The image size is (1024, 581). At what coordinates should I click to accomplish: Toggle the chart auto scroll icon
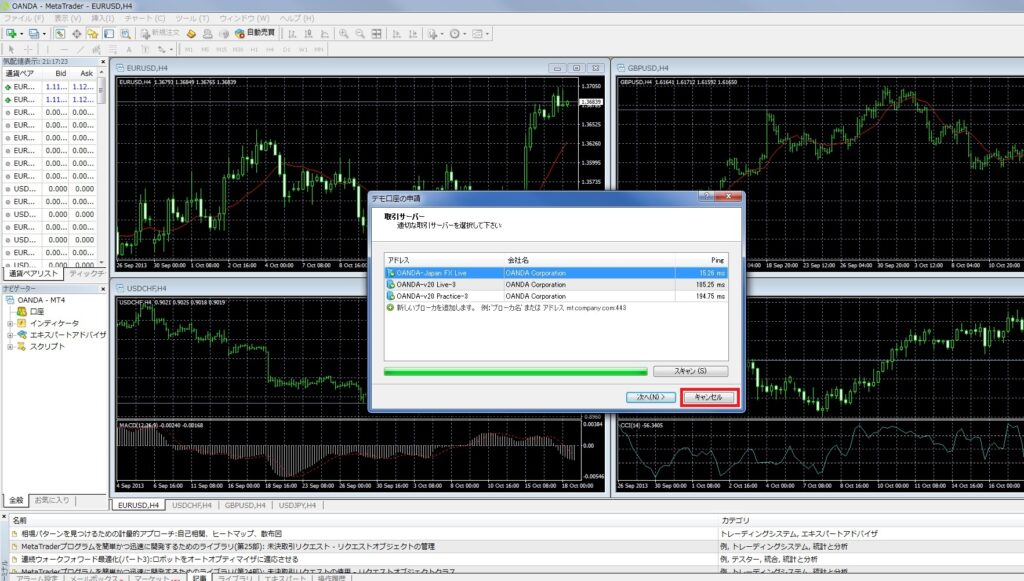click(x=396, y=34)
